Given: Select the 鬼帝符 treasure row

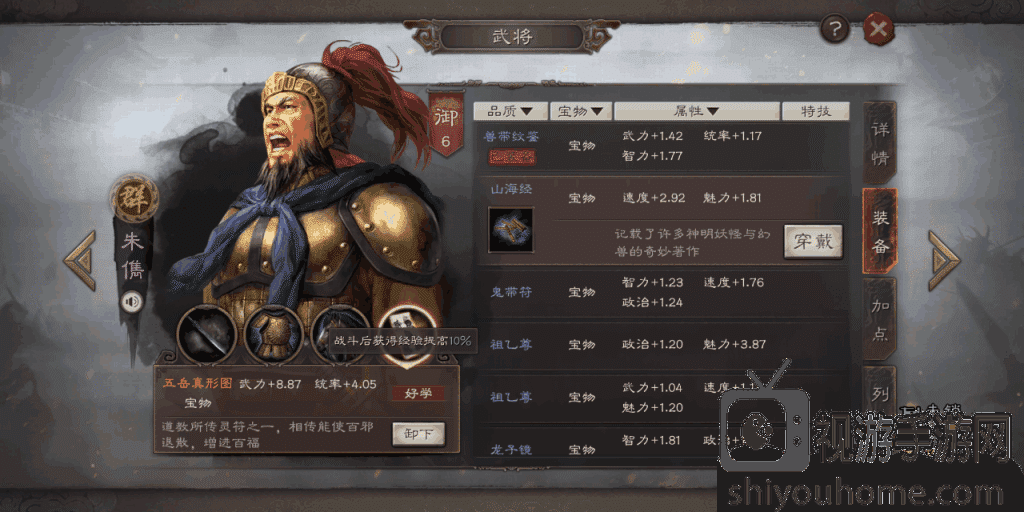Looking at the screenshot, I should (662, 292).
